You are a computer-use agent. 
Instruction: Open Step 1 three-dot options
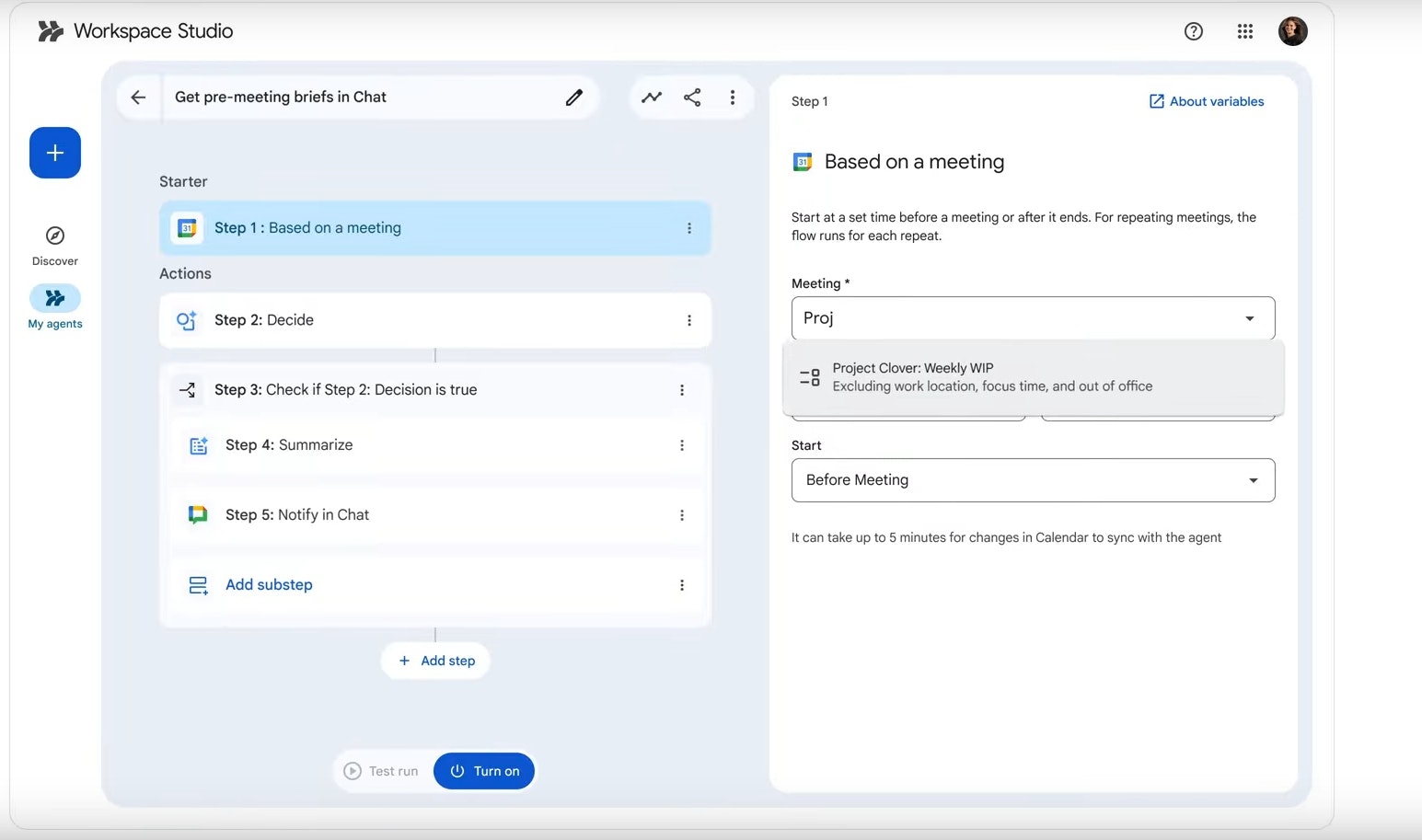tap(689, 228)
